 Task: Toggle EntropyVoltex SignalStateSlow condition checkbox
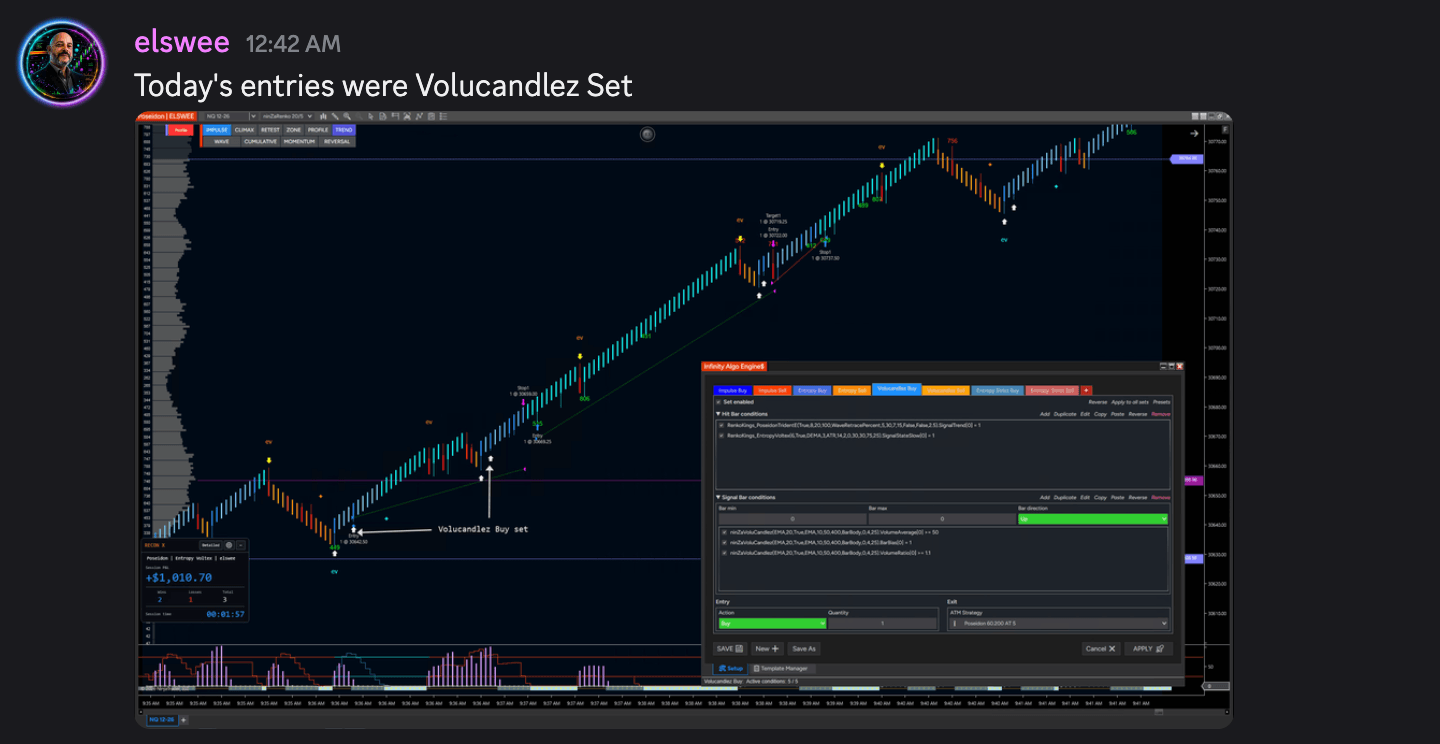click(721, 436)
